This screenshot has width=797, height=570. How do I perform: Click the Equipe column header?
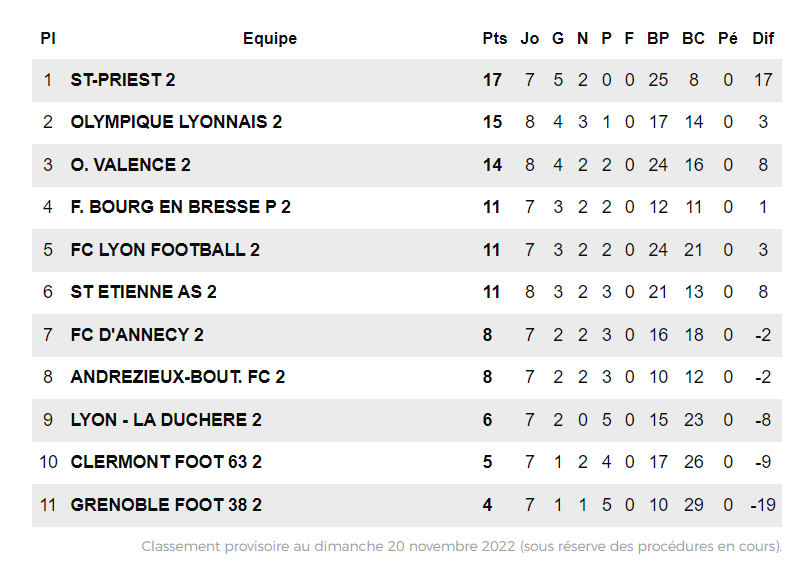coord(270,39)
